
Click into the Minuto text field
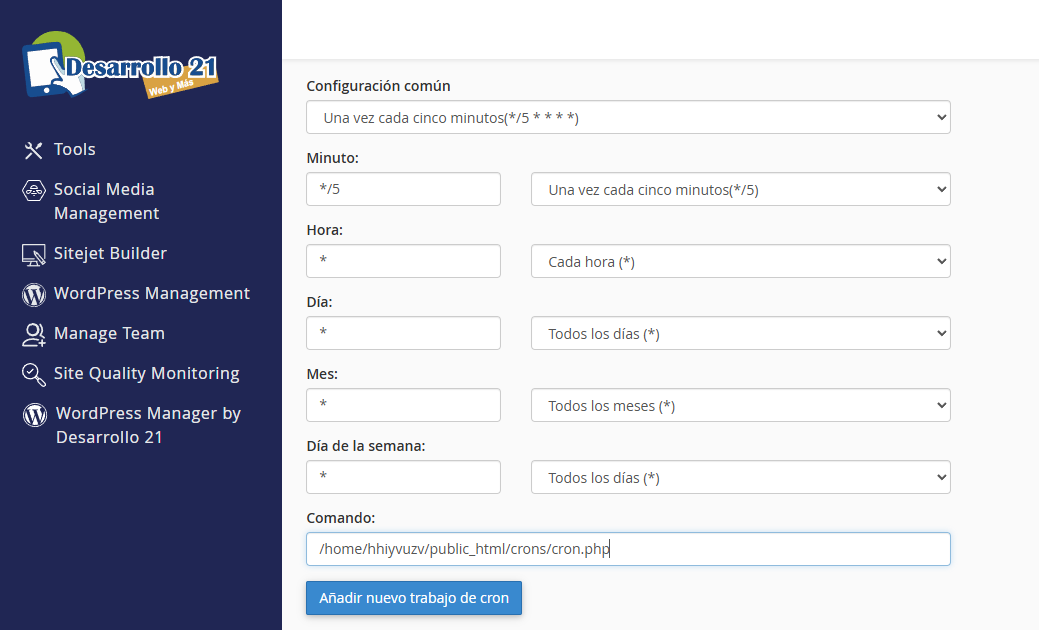pyautogui.click(x=403, y=189)
